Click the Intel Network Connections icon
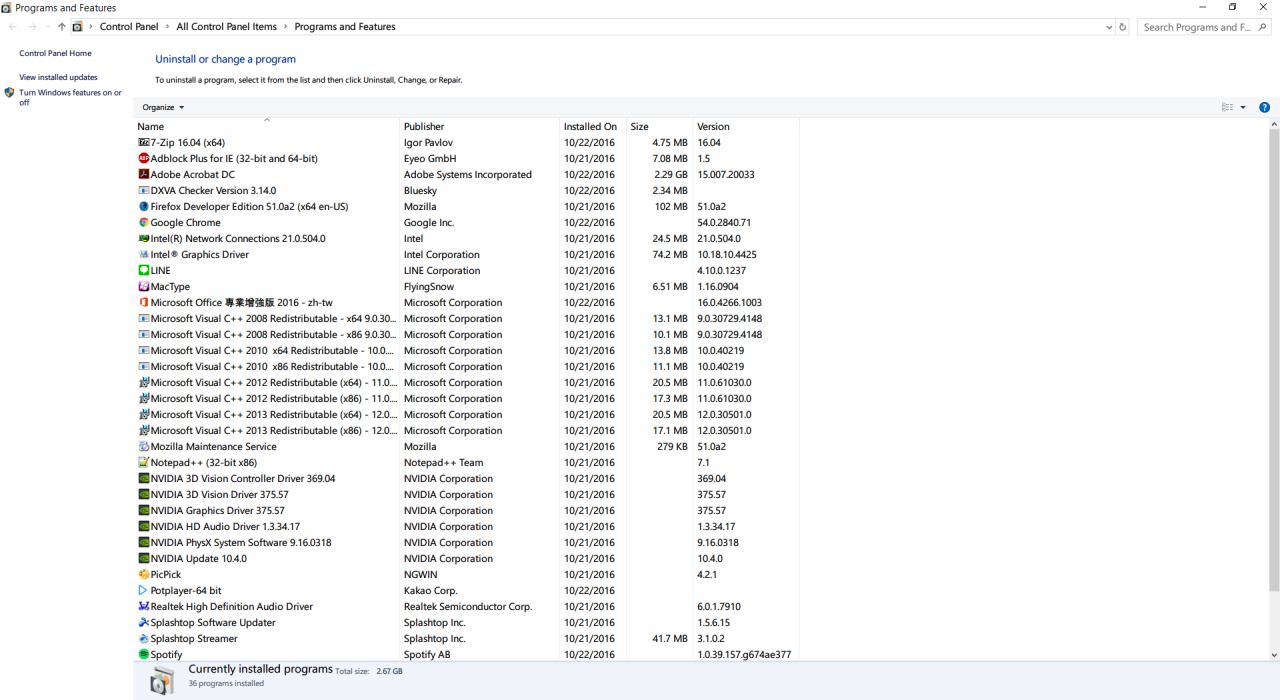The height and width of the screenshot is (700, 1280). click(143, 239)
